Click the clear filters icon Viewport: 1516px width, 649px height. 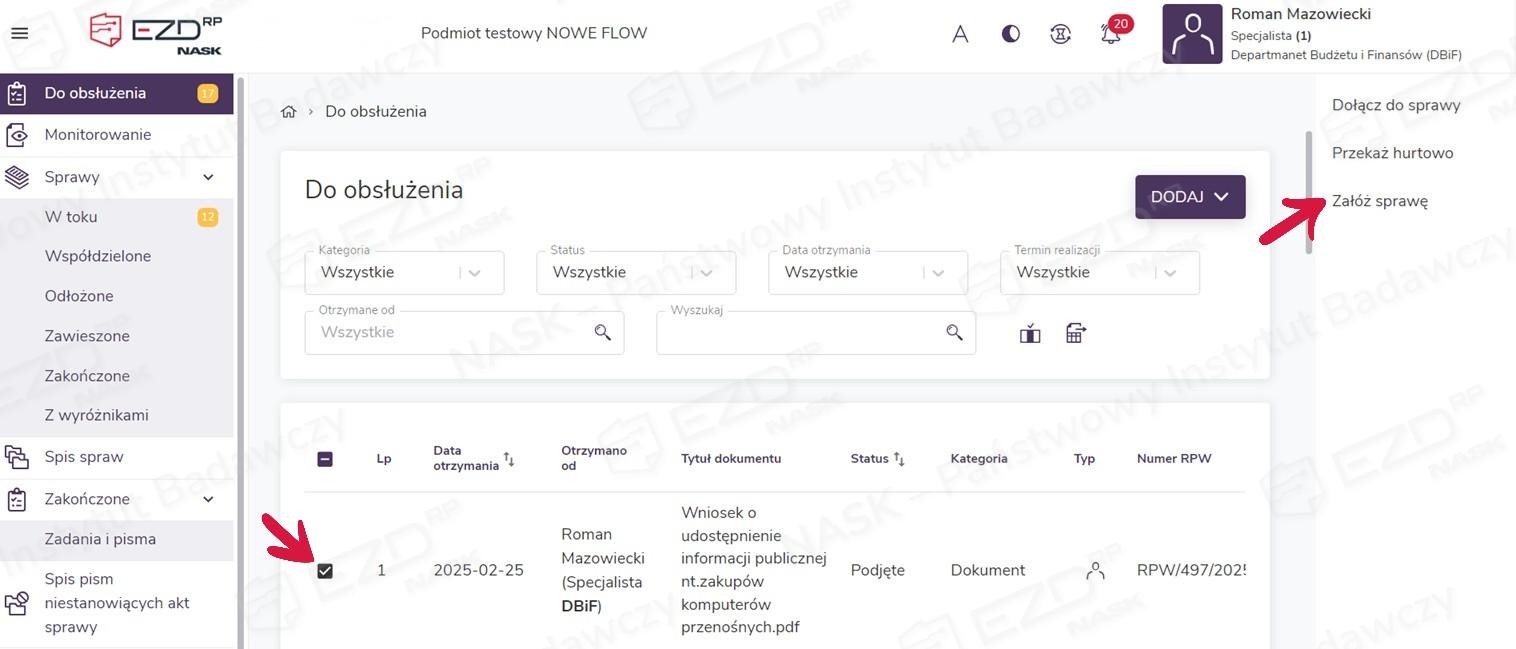(x=1030, y=333)
